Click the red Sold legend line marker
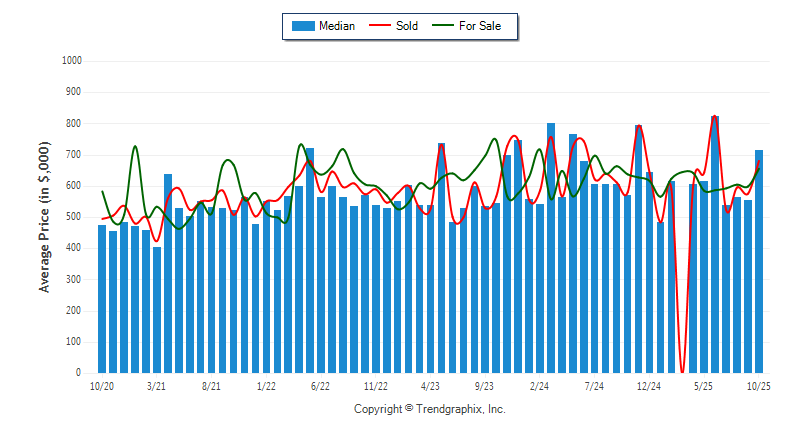The image size is (800, 434). [381, 26]
